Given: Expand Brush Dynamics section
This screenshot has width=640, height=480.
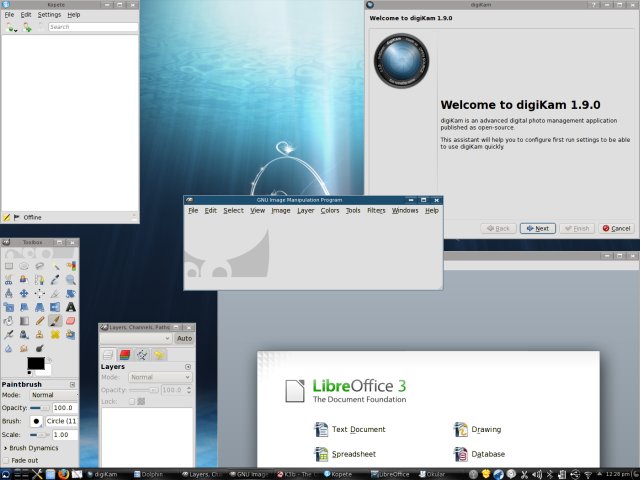Looking at the screenshot, I should 5,448.
